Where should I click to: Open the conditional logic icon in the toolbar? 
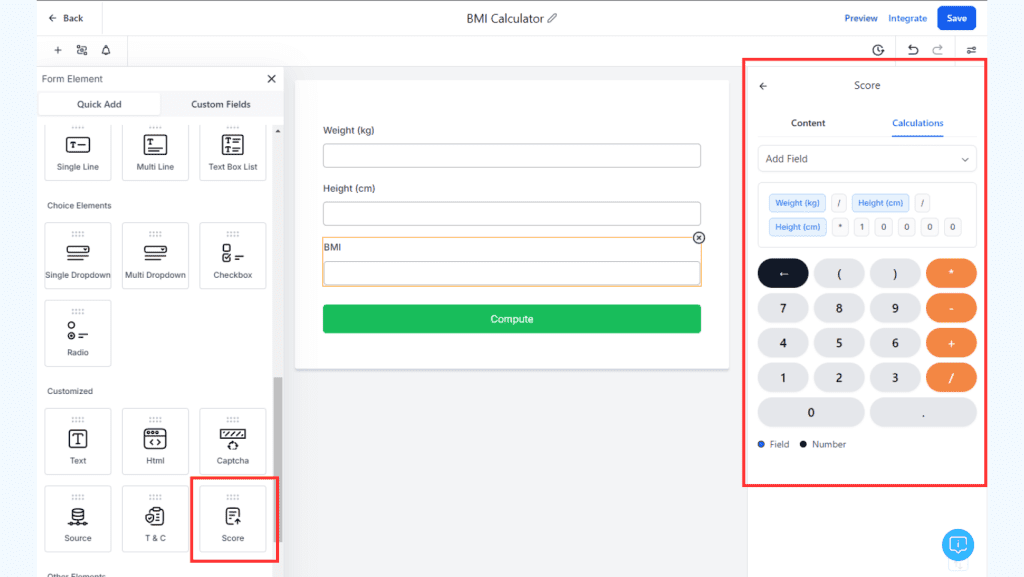click(x=82, y=49)
